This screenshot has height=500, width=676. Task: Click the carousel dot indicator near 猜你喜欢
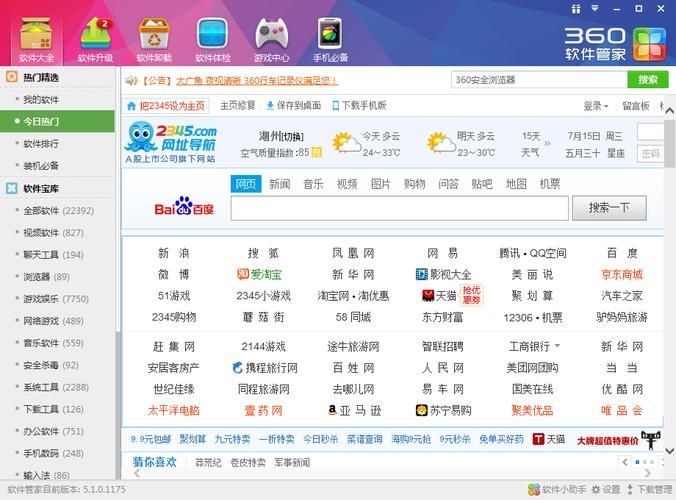tap(637, 462)
